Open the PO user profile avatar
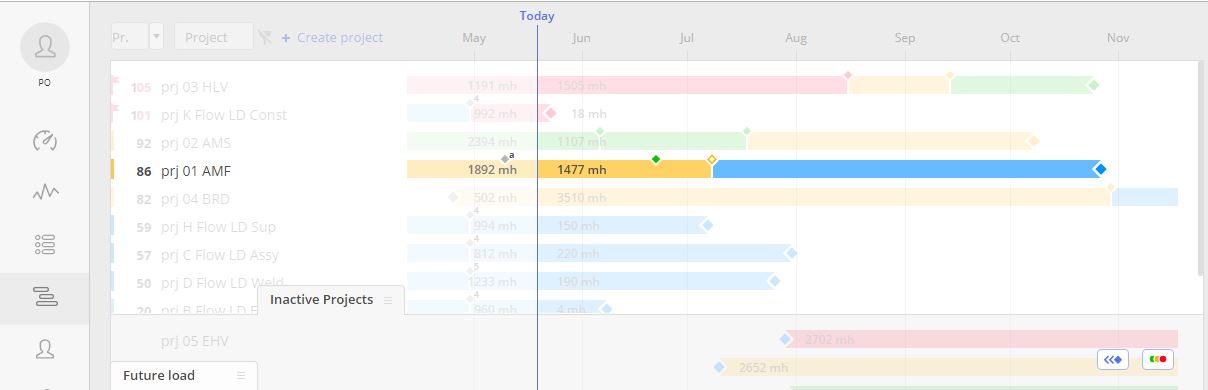The width and height of the screenshot is (1208, 390). tap(44, 47)
